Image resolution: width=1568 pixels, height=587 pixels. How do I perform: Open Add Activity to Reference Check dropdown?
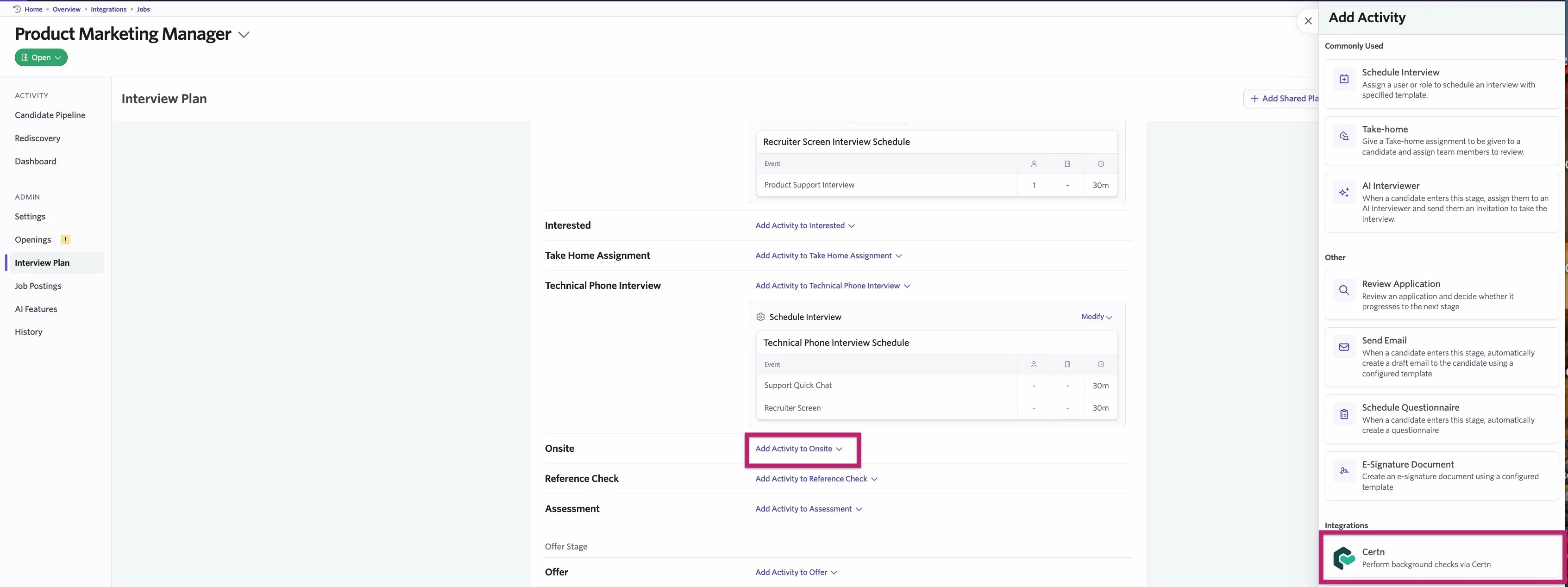click(x=816, y=479)
